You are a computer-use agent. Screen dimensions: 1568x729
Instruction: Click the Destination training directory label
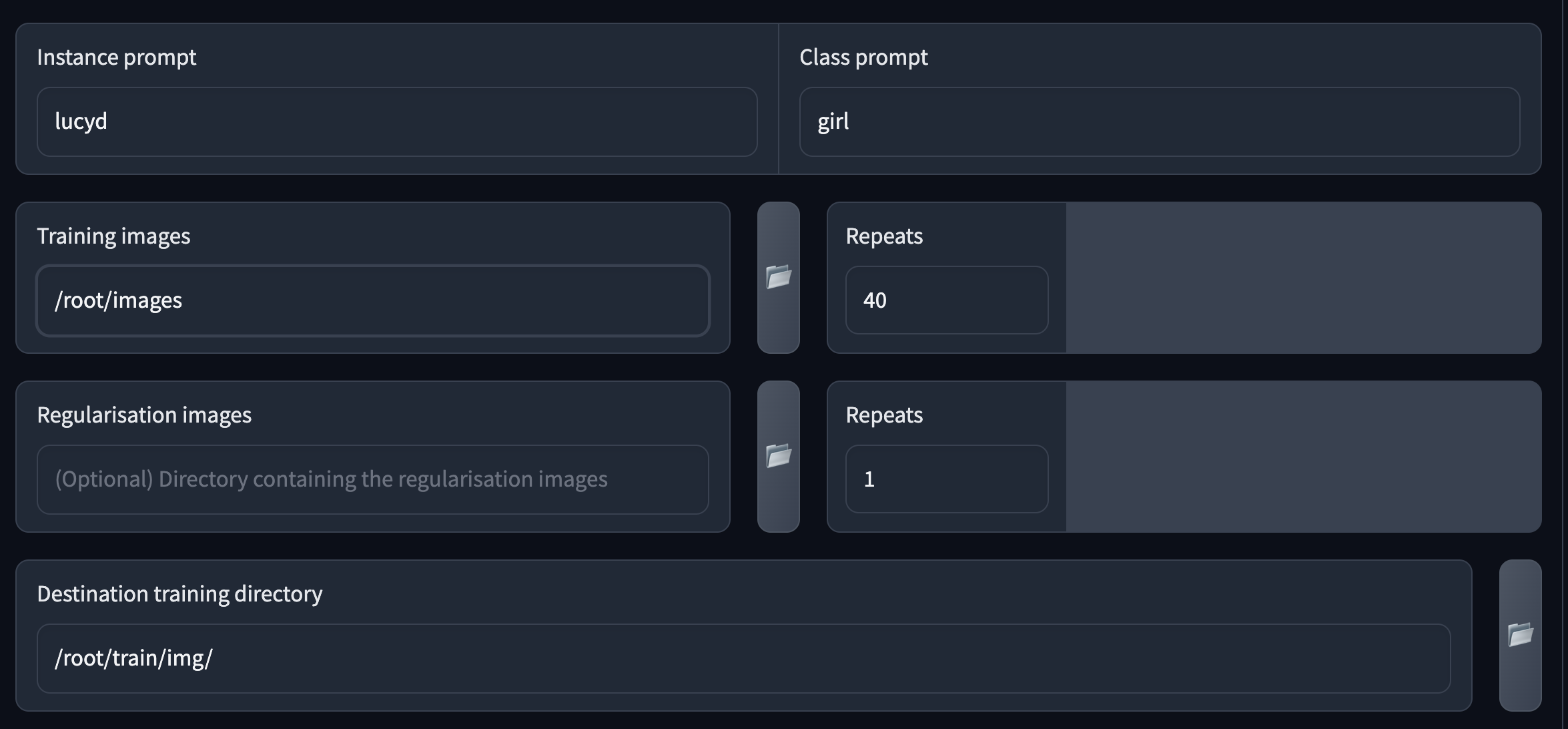(x=179, y=594)
